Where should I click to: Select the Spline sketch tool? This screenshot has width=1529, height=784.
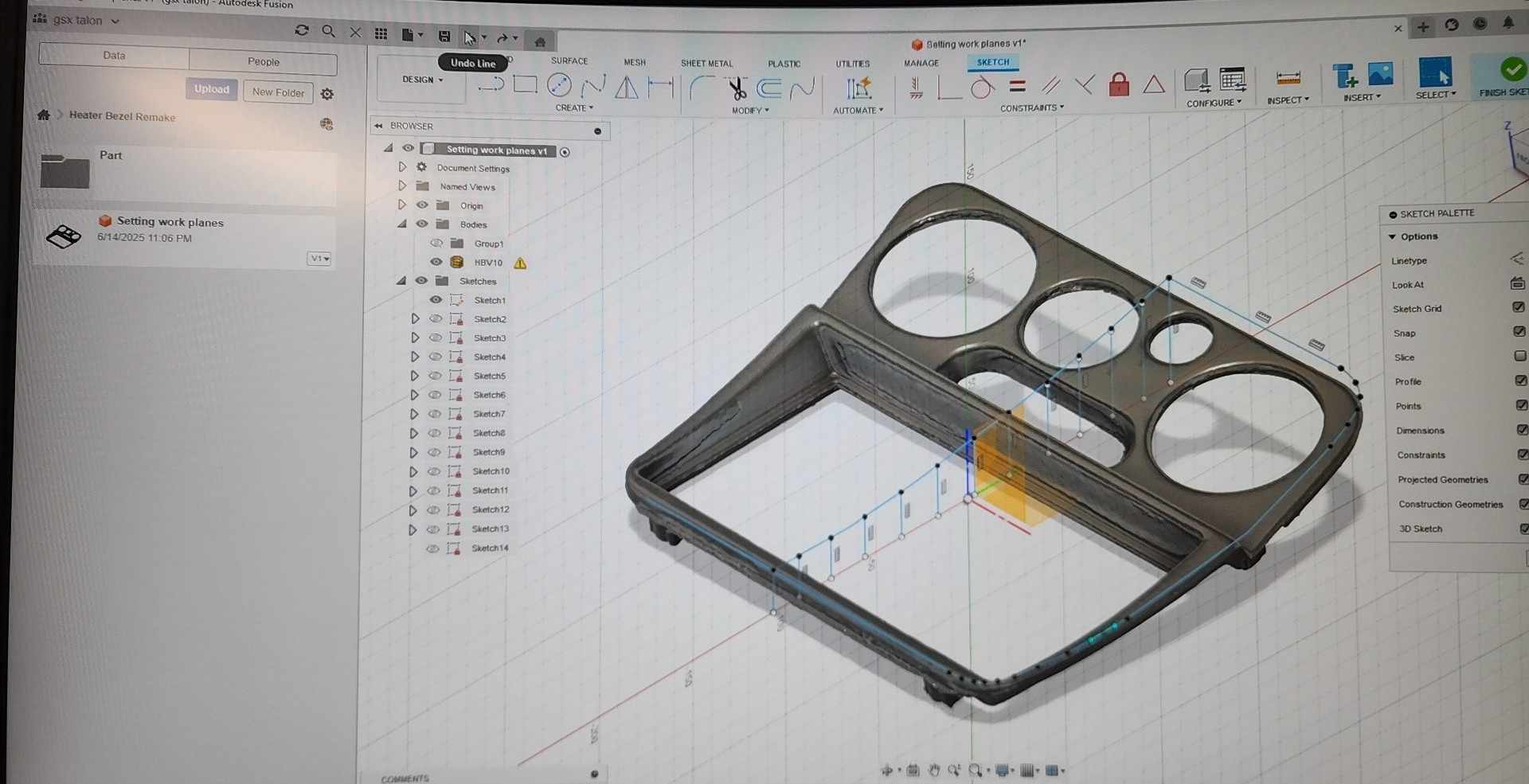(593, 85)
